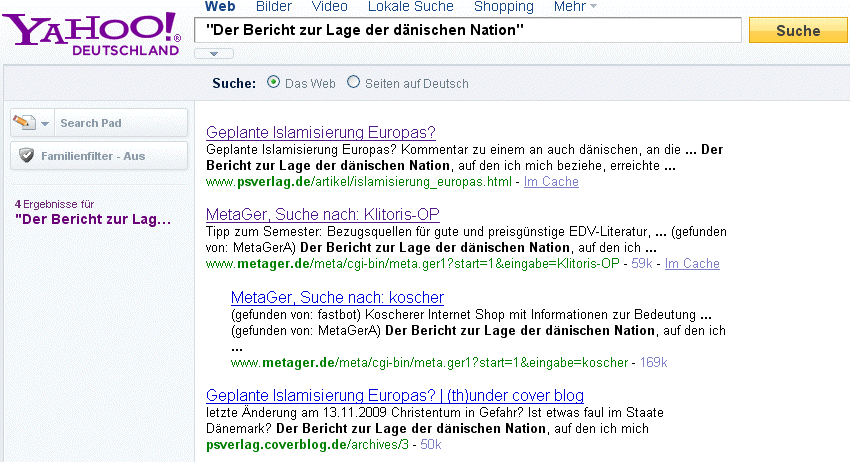The width and height of the screenshot is (850, 462).
Task: Click the 169k size label
Action: tap(654, 362)
